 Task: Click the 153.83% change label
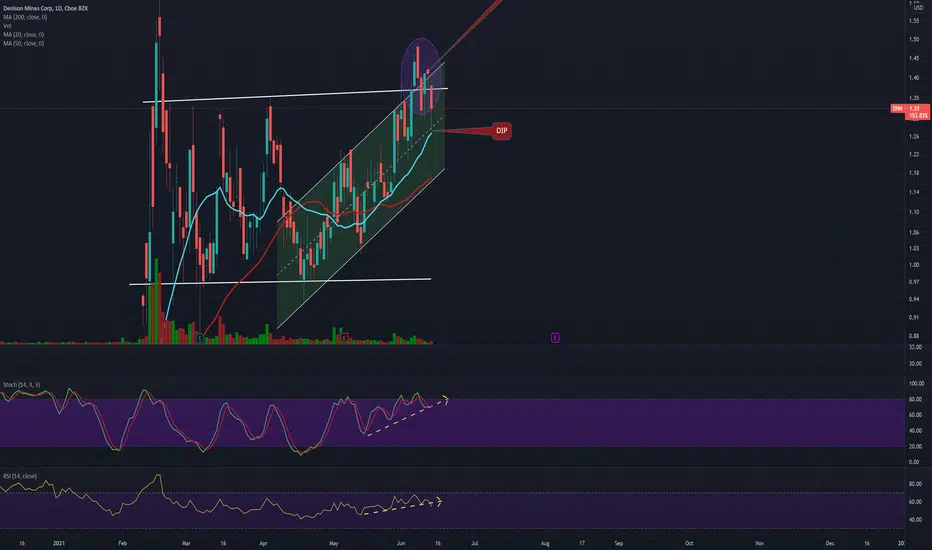[917, 116]
